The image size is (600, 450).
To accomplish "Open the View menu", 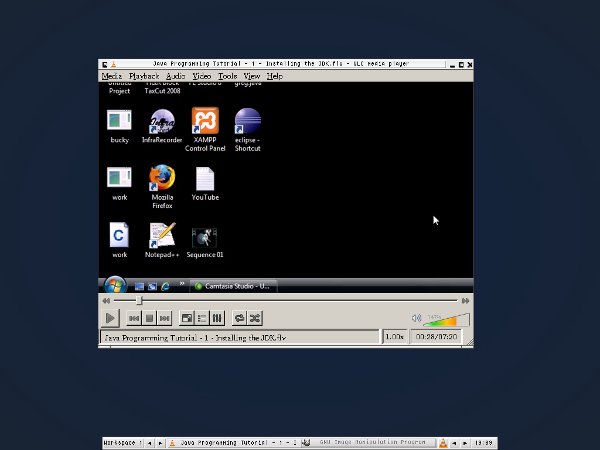I will click(252, 76).
